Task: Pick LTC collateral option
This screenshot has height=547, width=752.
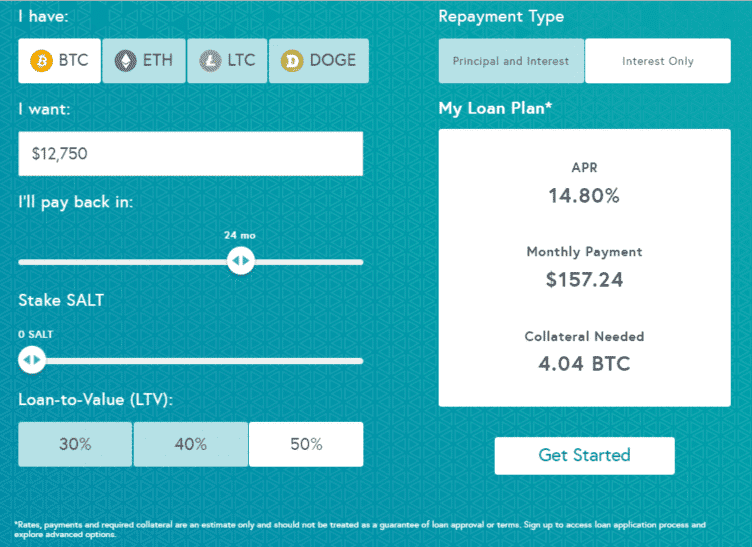Action: tap(227, 61)
